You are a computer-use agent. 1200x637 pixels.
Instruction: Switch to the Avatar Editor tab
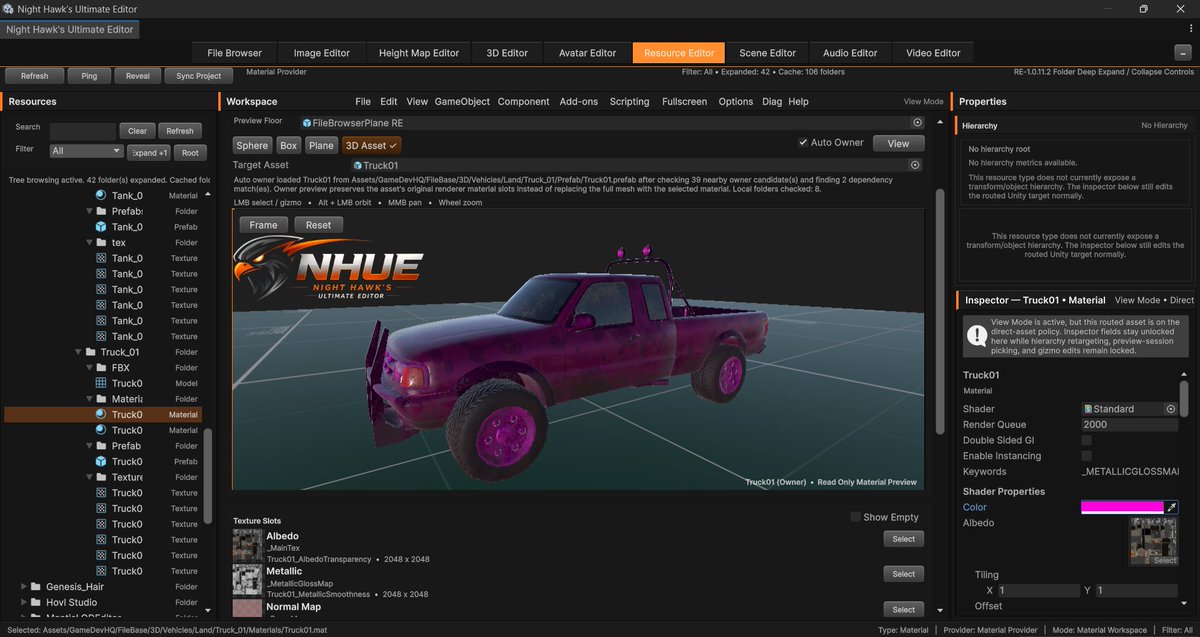pos(587,53)
